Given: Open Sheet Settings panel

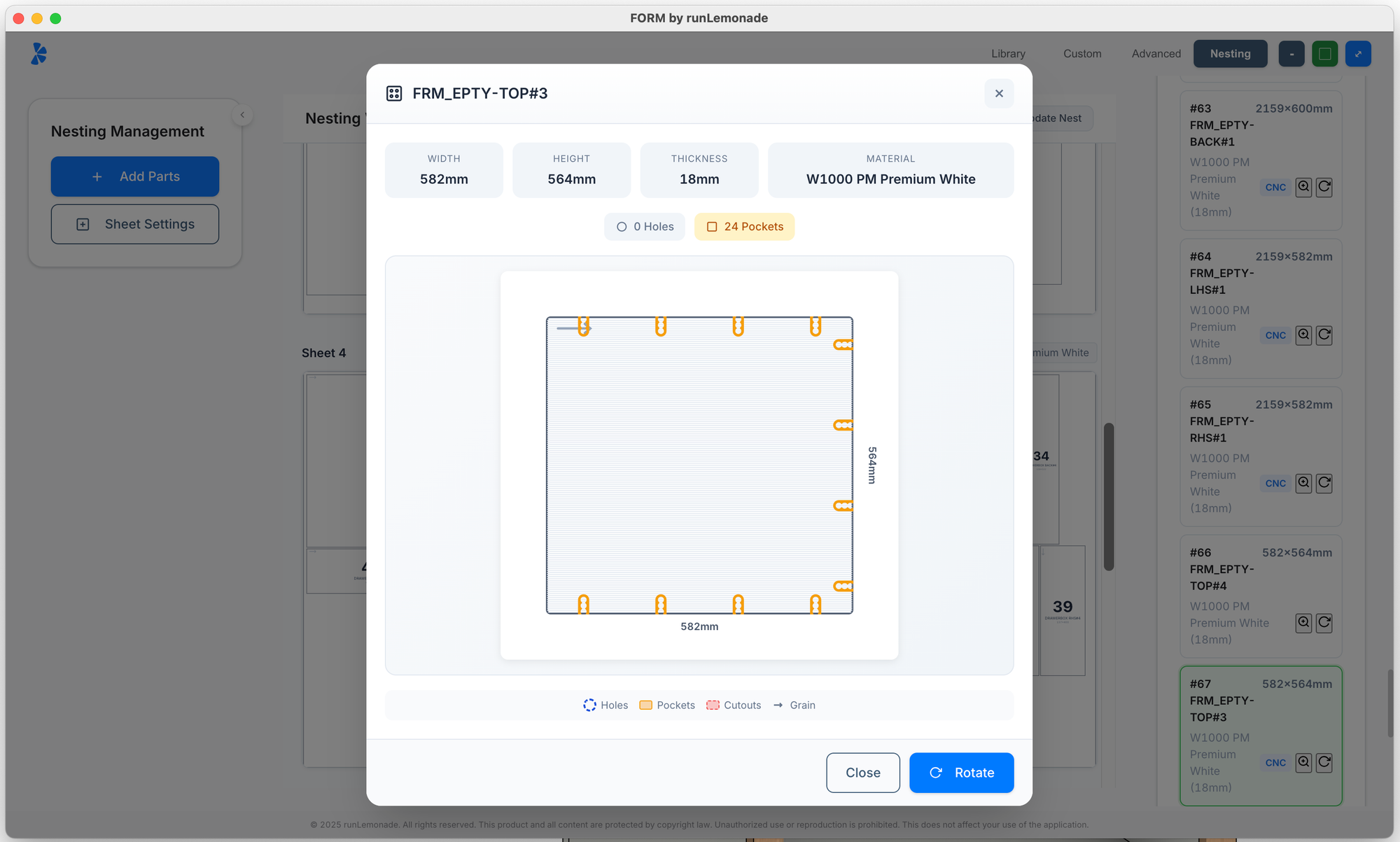Looking at the screenshot, I should click(135, 224).
